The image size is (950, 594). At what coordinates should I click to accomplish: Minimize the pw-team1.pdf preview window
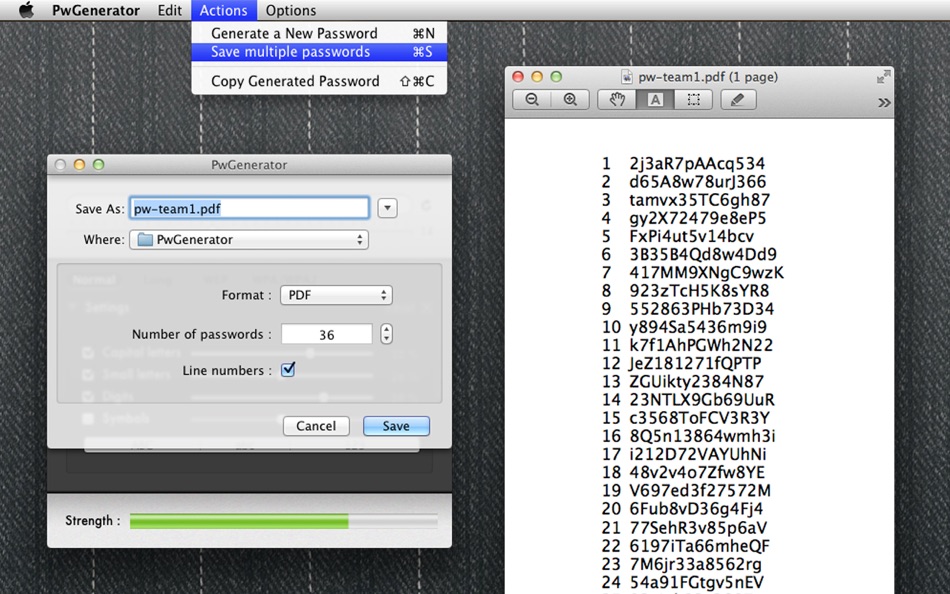pyautogui.click(x=537, y=76)
